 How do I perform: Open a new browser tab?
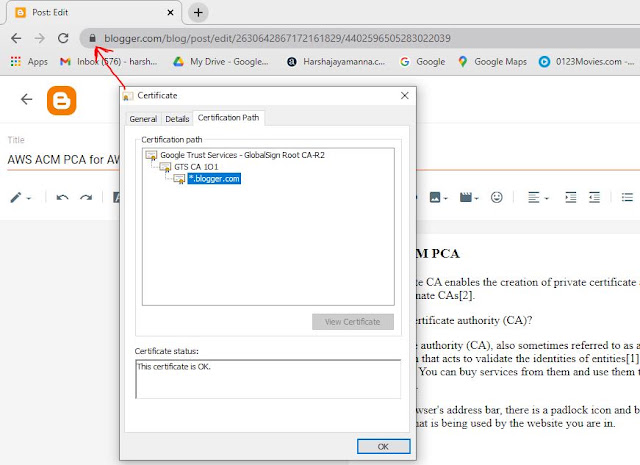coord(198,13)
